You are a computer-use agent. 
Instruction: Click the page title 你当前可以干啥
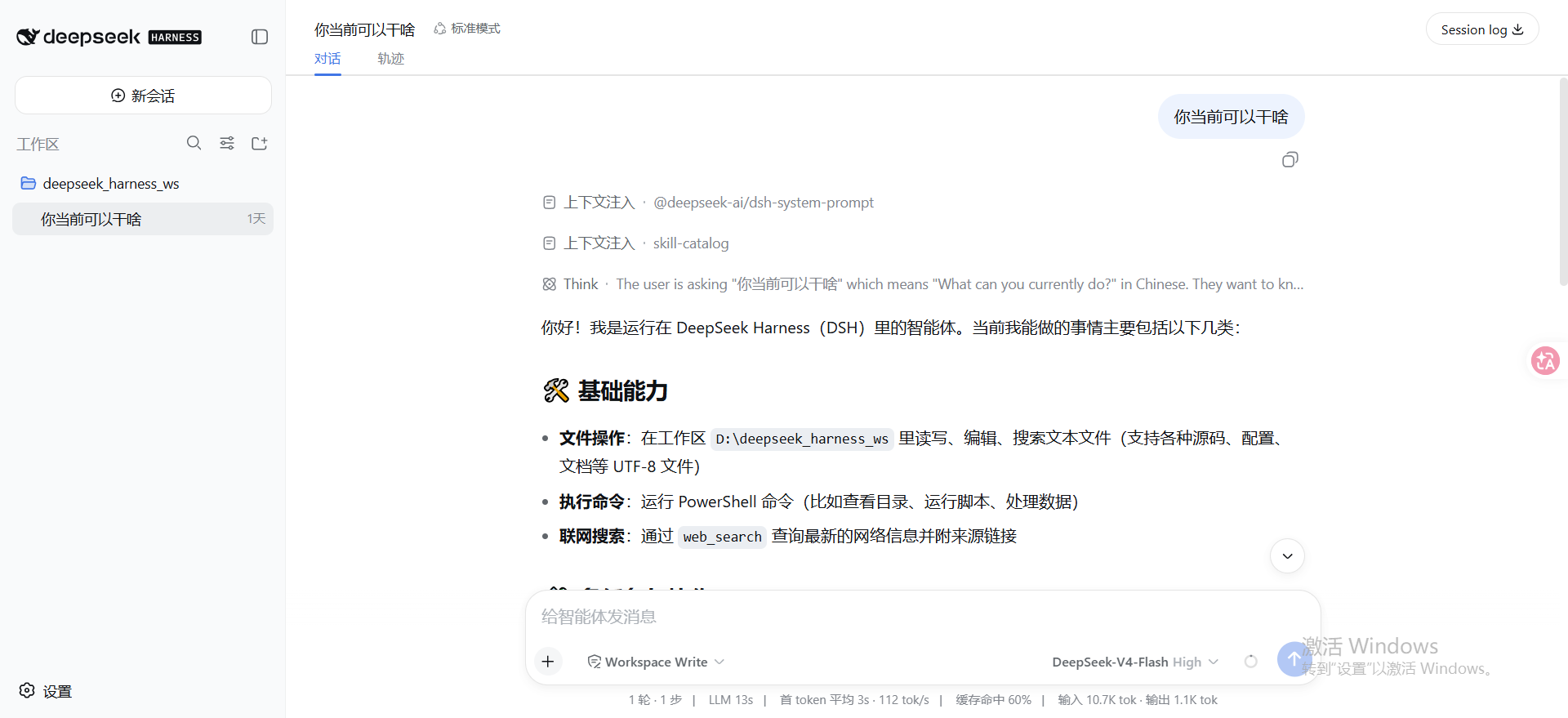pyautogui.click(x=365, y=29)
